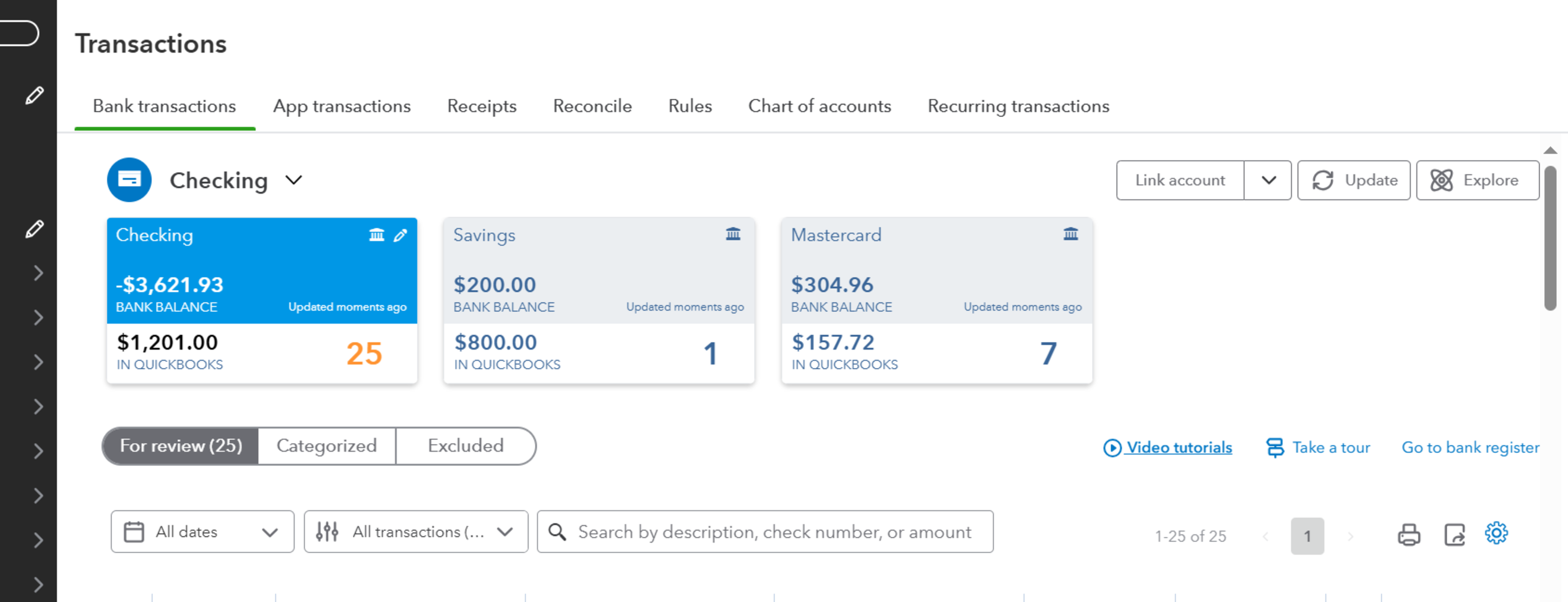The image size is (1568, 602).
Task: Click the scrollbar up arrow
Action: (x=1550, y=150)
